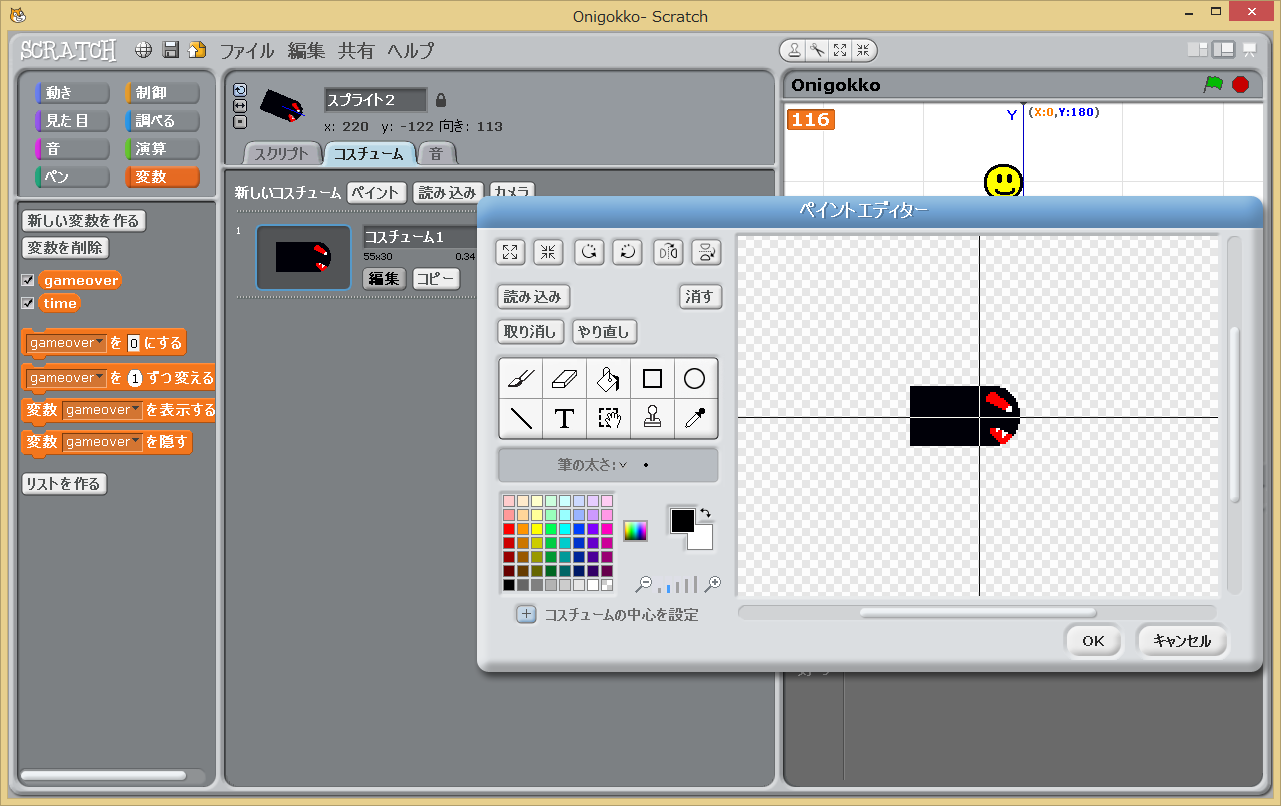This screenshot has height=806, width=1281.
Task: Select the don't rotate rotation style
Action: click(240, 122)
